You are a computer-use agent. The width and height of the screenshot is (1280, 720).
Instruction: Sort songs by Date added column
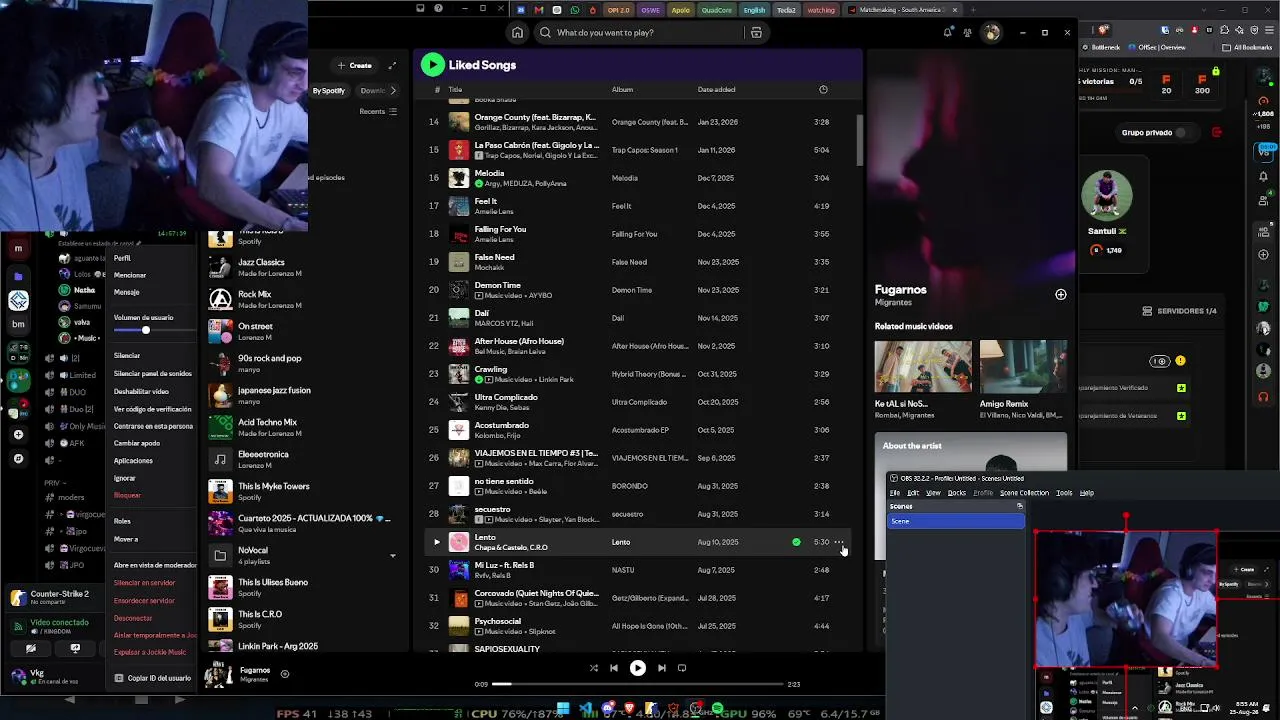[x=716, y=89]
